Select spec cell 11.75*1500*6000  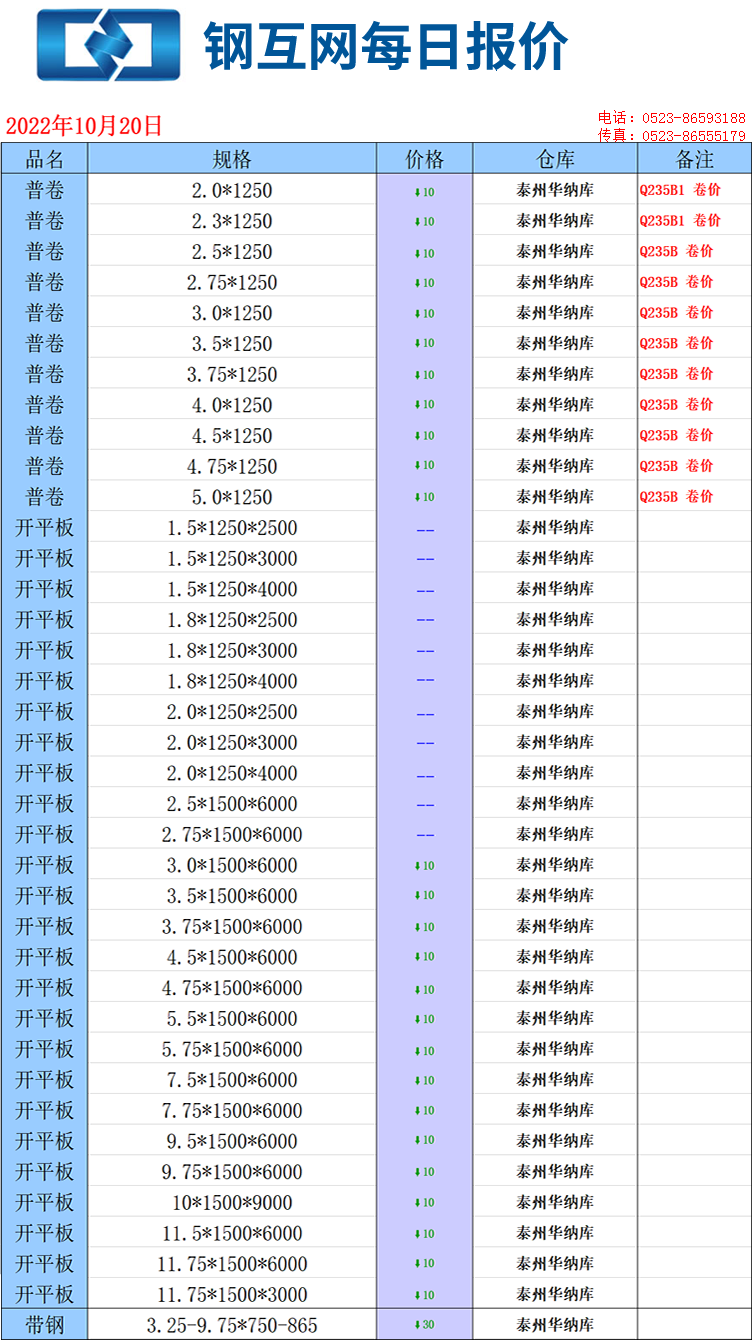[x=232, y=1264]
